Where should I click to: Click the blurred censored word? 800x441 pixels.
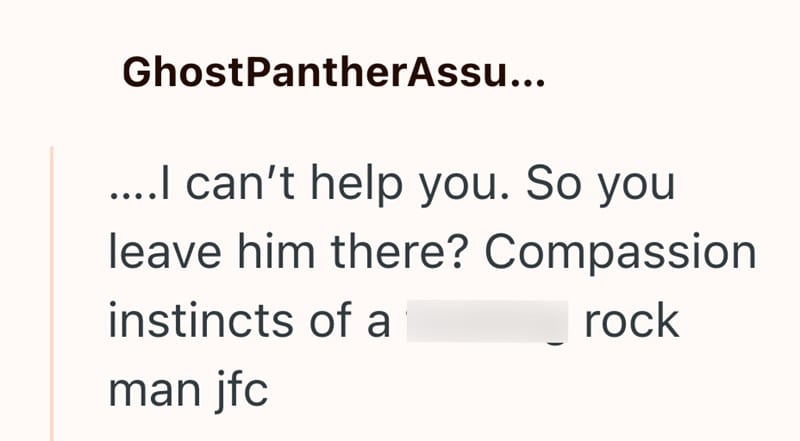[487, 324]
